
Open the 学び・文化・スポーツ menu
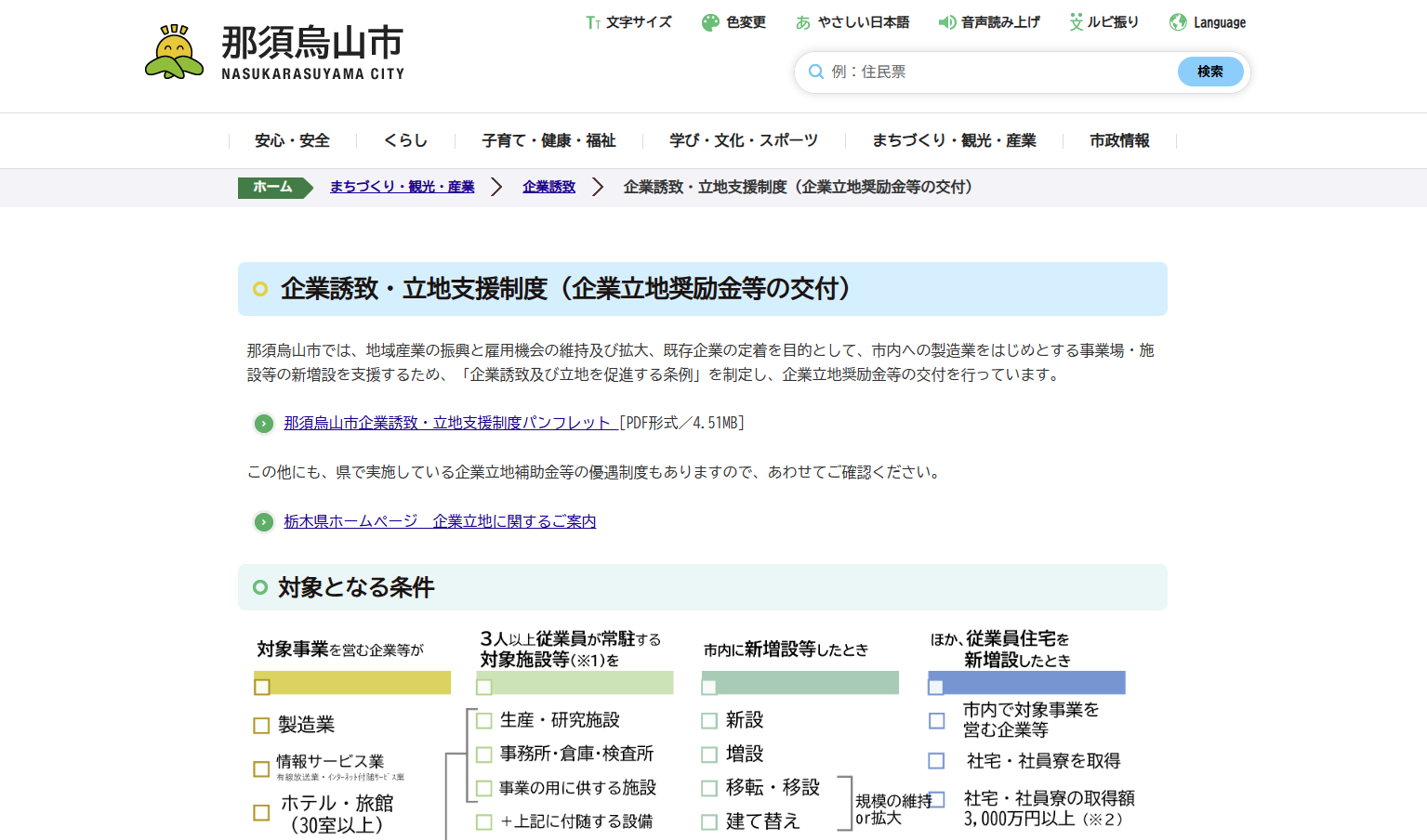[x=744, y=140]
